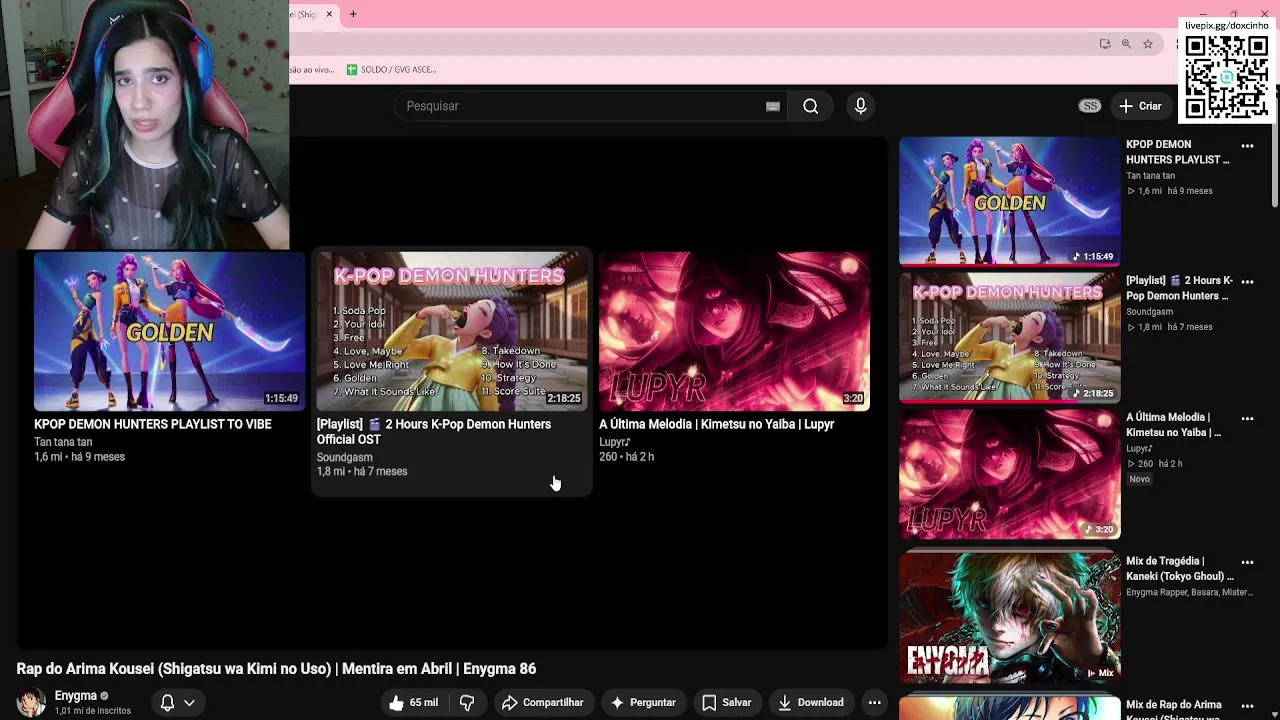Click title 2 Hours K-Pop Demon Hunters Official OST
1280x720 pixels.
pos(434,432)
